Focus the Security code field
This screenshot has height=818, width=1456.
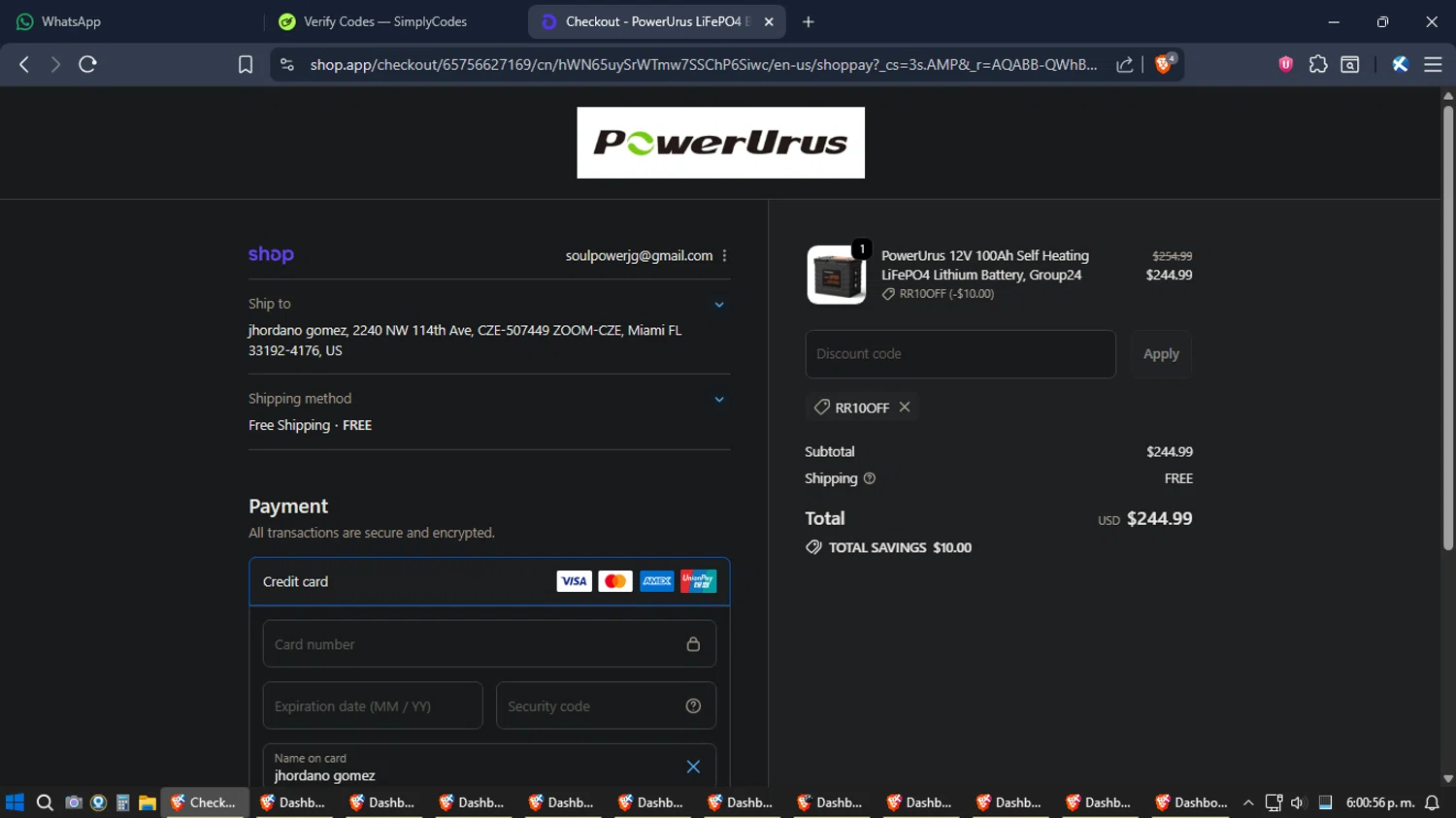pyautogui.click(x=606, y=705)
